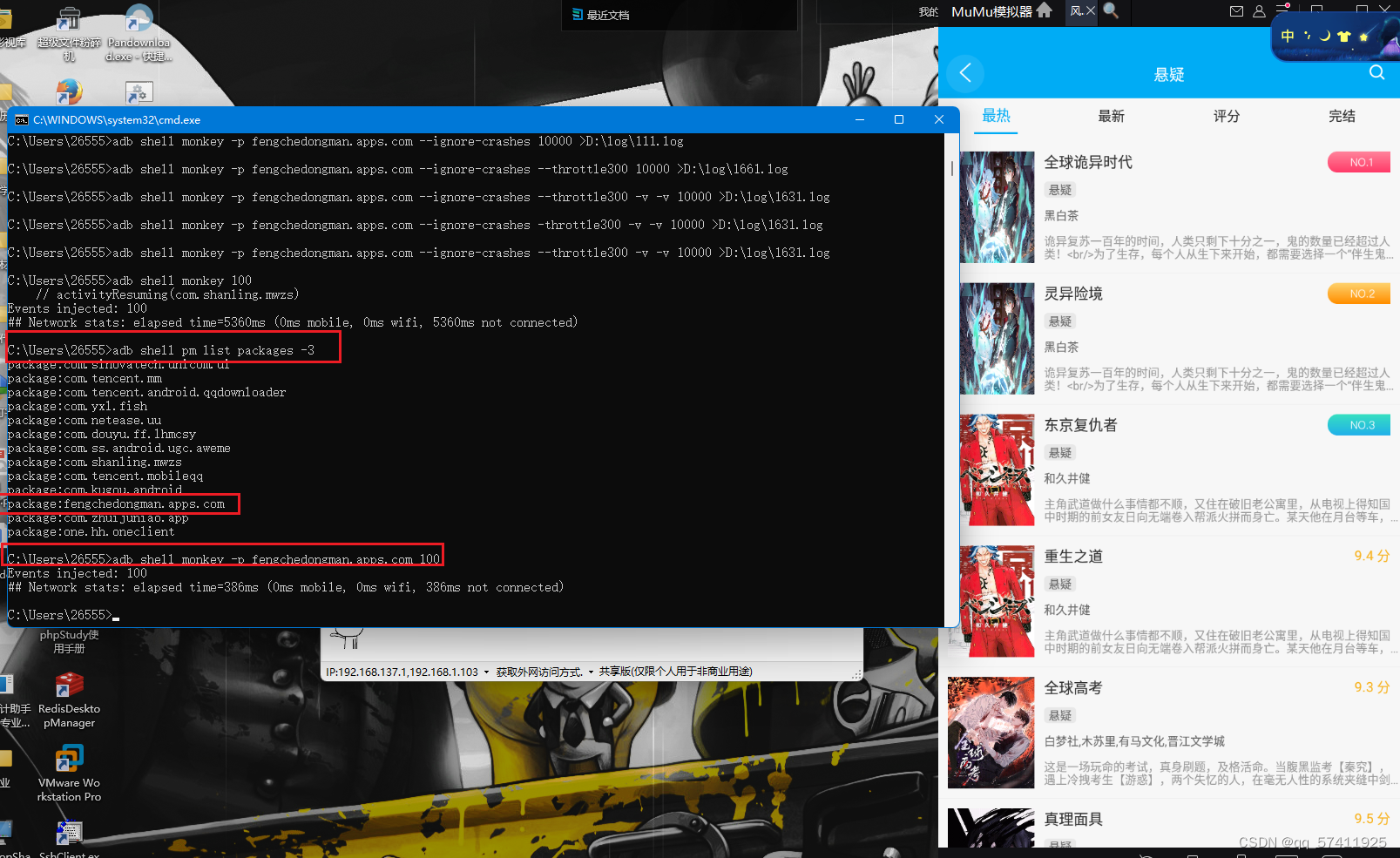The image size is (1400, 858).
Task: Select the title 重生之道
Action: click(1073, 556)
